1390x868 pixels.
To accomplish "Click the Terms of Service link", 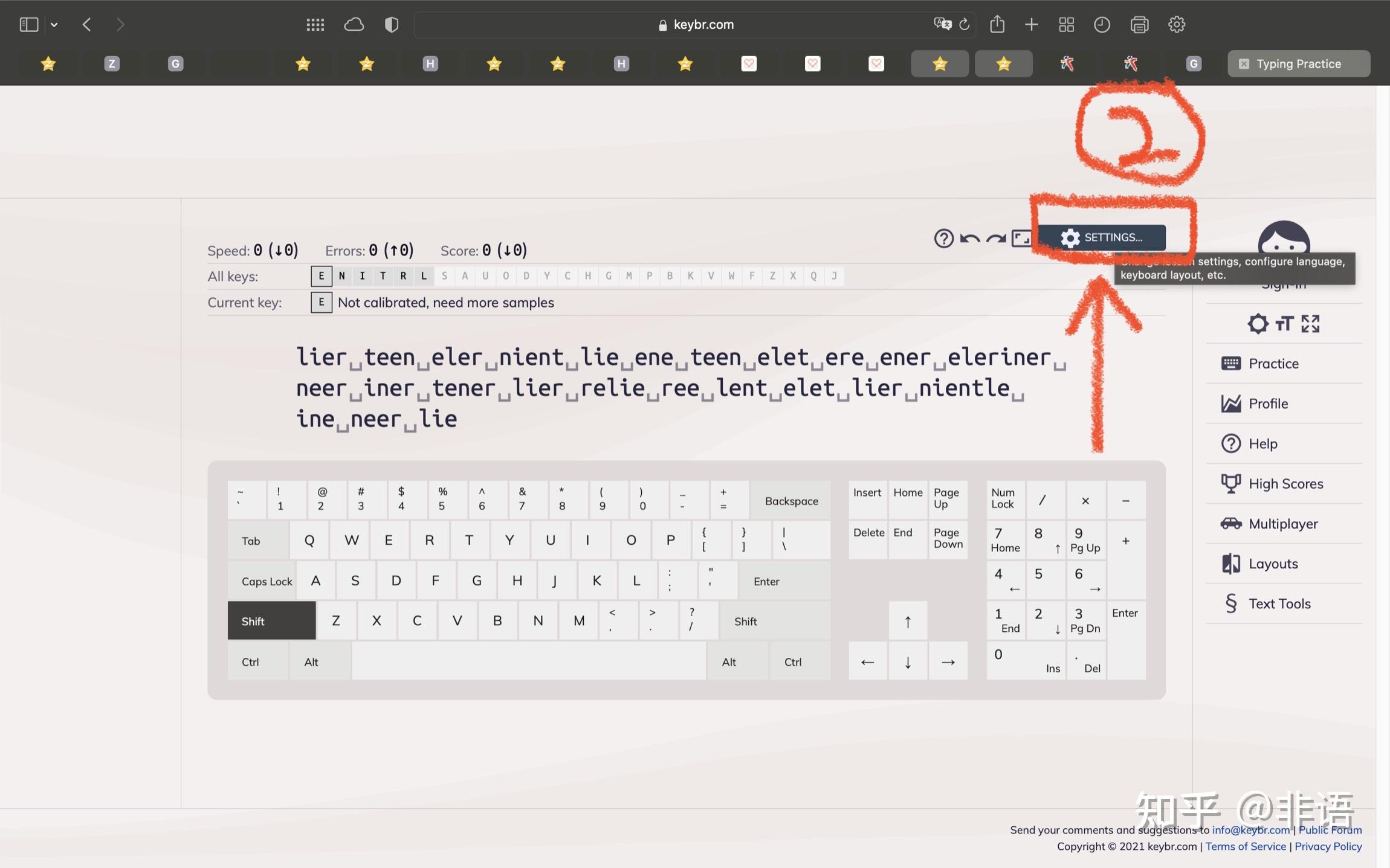I will tap(1245, 846).
